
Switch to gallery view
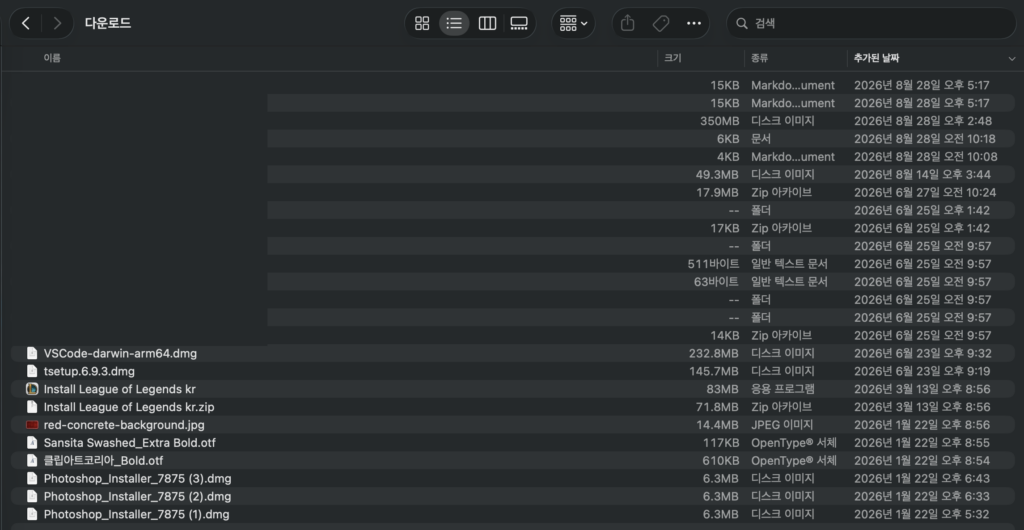(x=519, y=23)
